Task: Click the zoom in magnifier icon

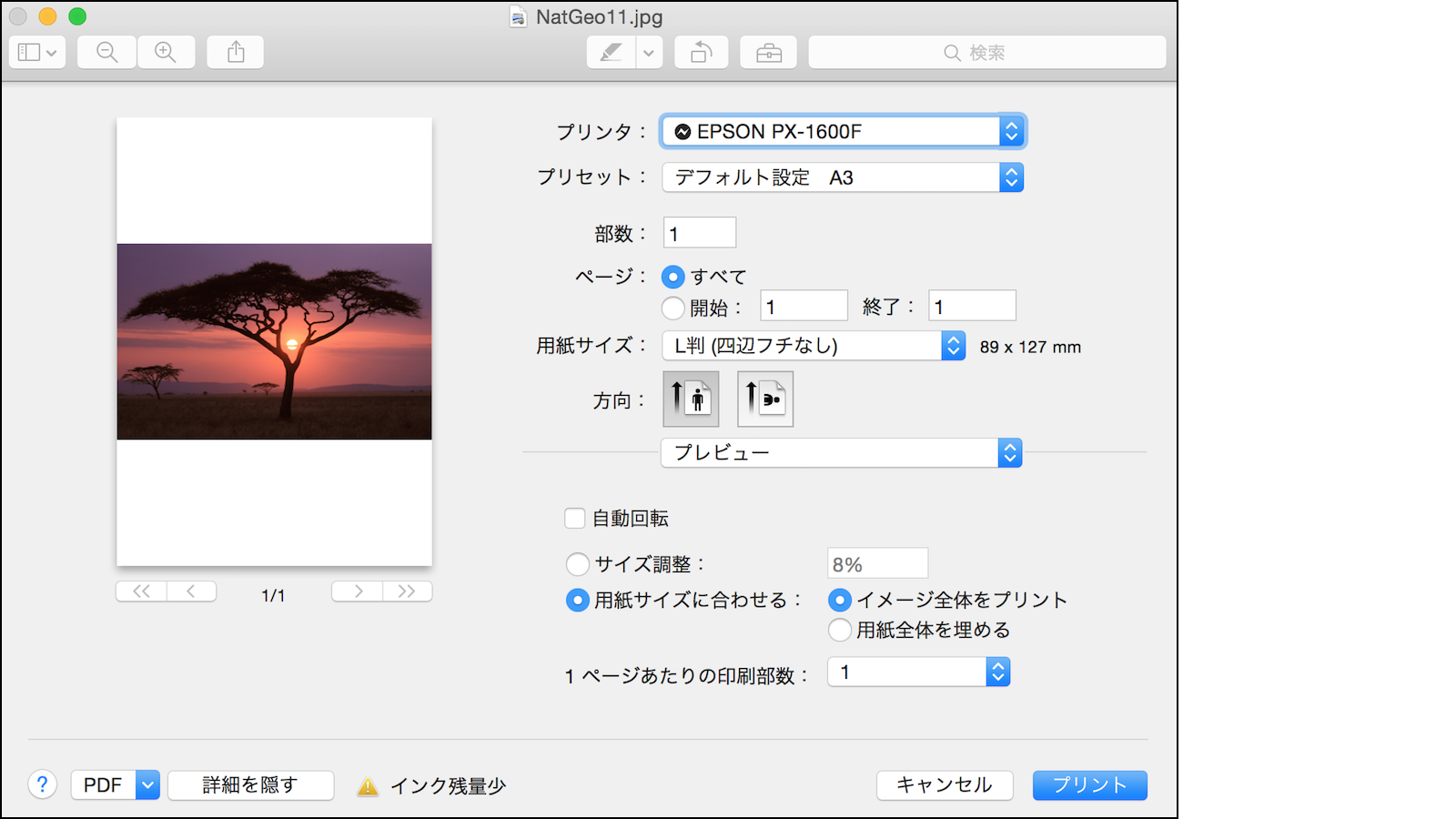Action: click(x=166, y=53)
